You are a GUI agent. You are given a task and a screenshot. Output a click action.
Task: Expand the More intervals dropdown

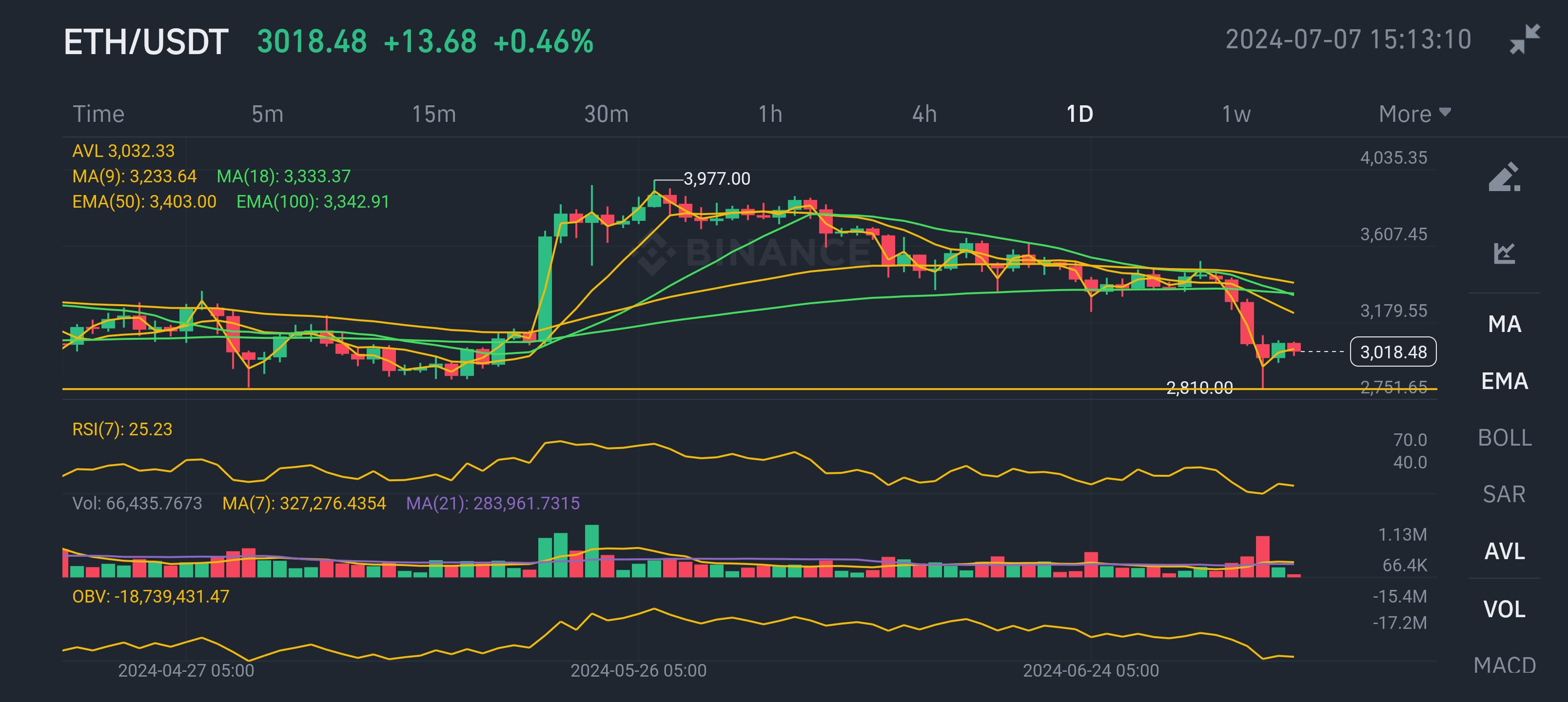(1414, 114)
